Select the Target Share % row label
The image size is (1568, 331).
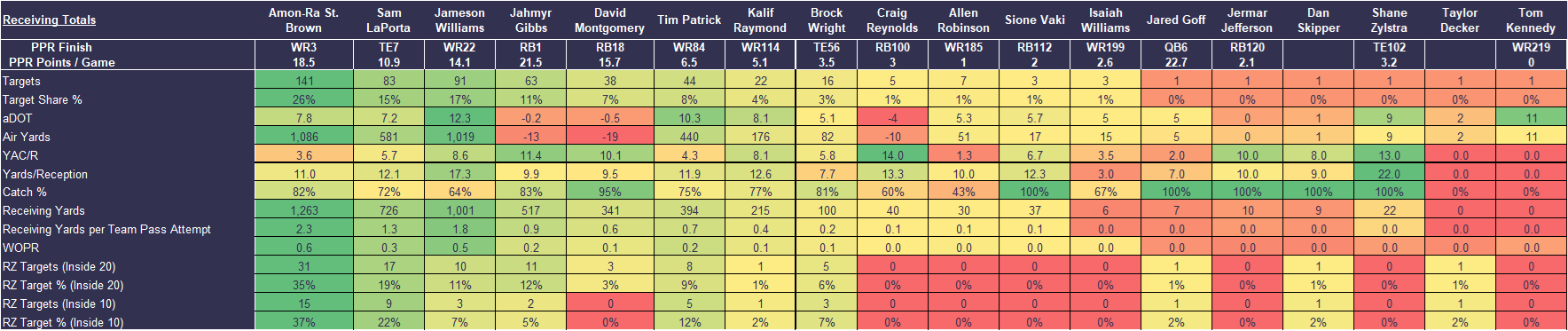pyautogui.click(x=43, y=99)
